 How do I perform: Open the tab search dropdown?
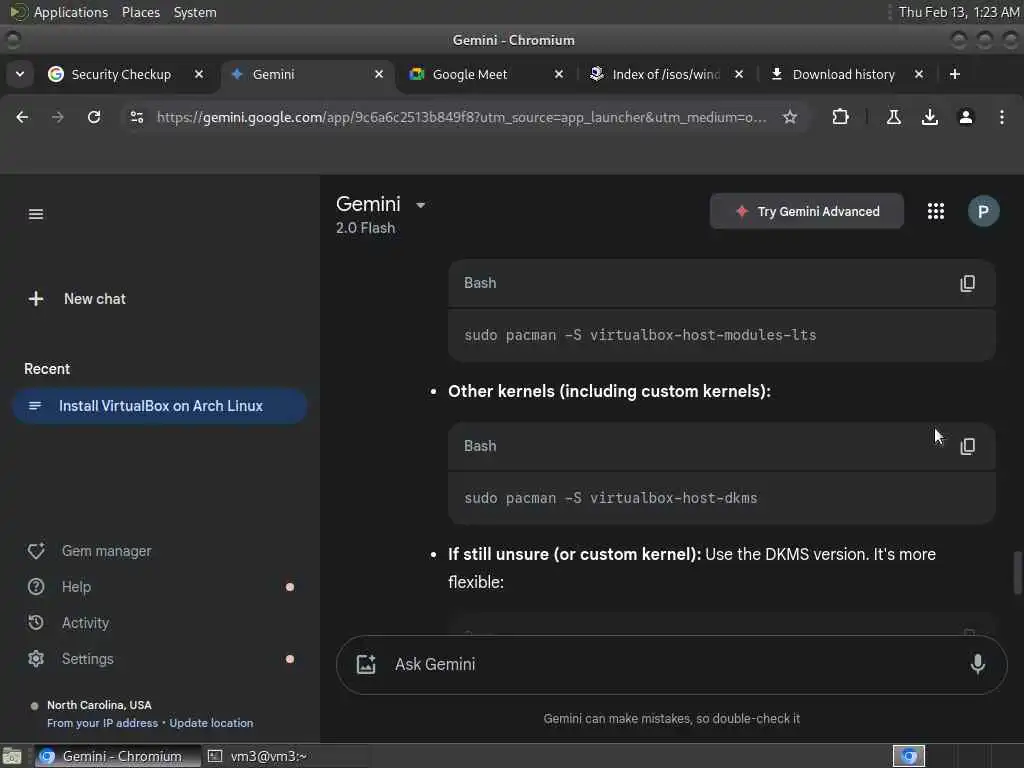click(20, 74)
